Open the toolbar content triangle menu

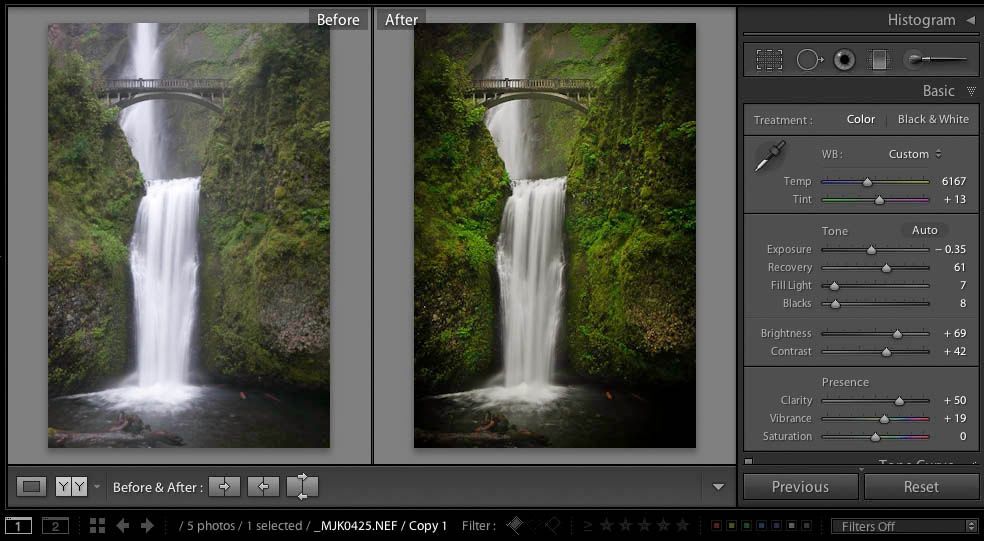tap(719, 486)
